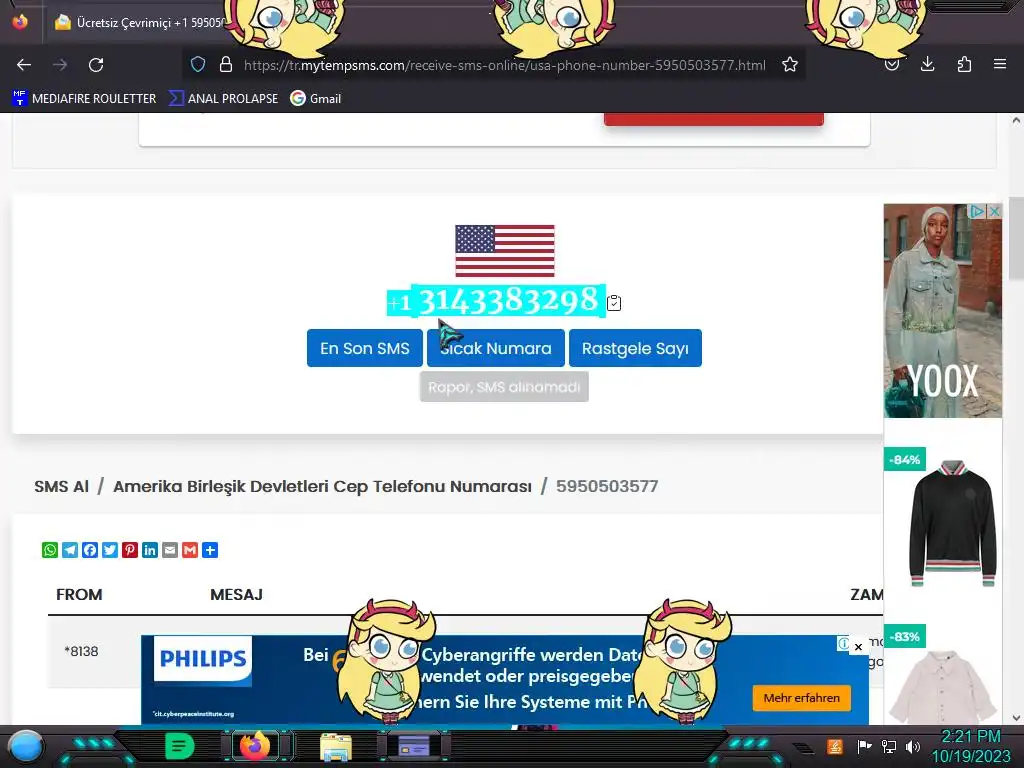Click the *8138 sender cell
1024x768 pixels.
point(81,651)
